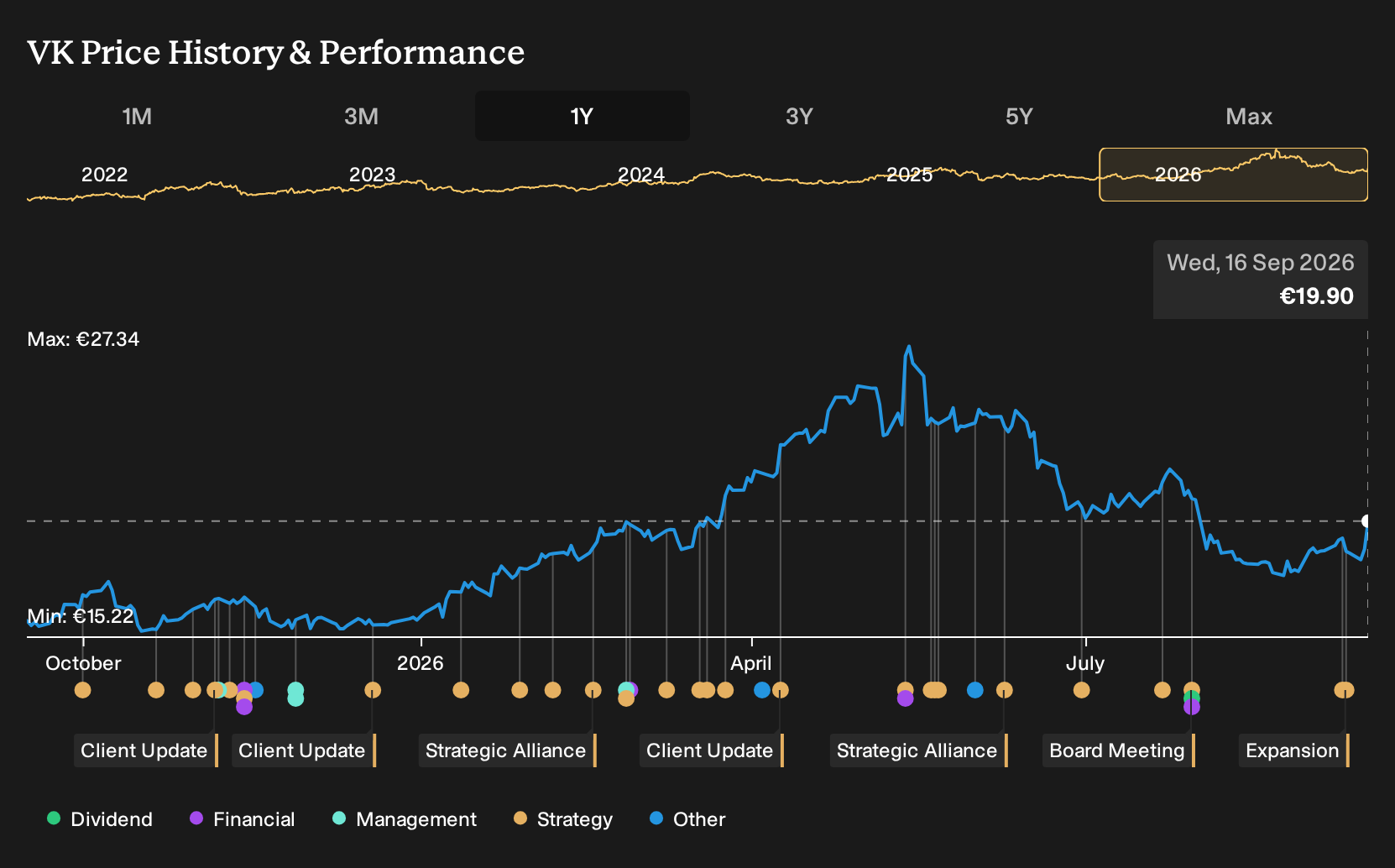Viewport: 1395px width, 868px height.
Task: Open the Client Update label nearest April
Action: pyautogui.click(x=710, y=750)
